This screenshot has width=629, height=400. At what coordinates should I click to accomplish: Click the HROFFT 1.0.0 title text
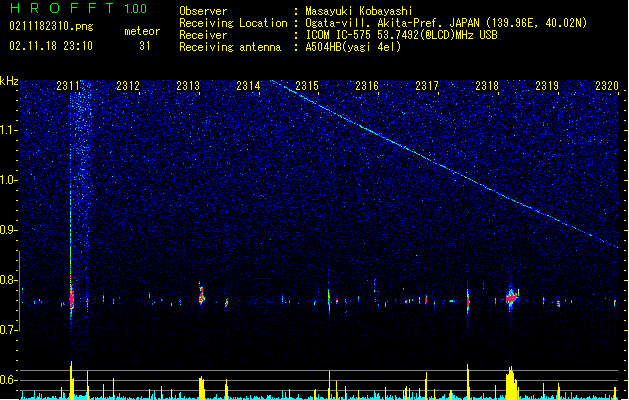(79, 8)
